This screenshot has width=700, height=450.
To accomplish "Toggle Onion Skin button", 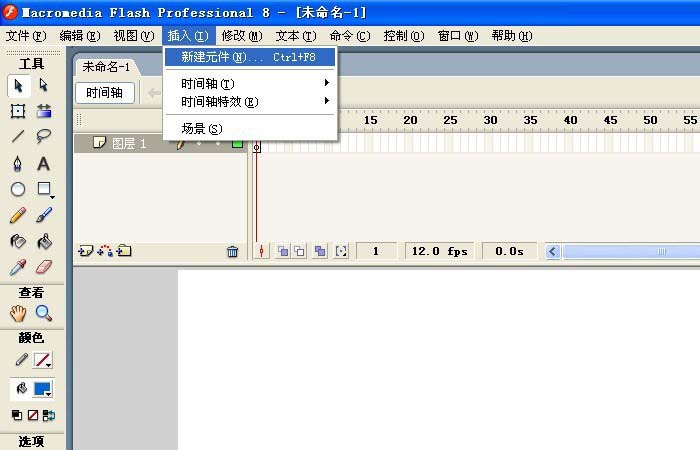I will coord(283,251).
